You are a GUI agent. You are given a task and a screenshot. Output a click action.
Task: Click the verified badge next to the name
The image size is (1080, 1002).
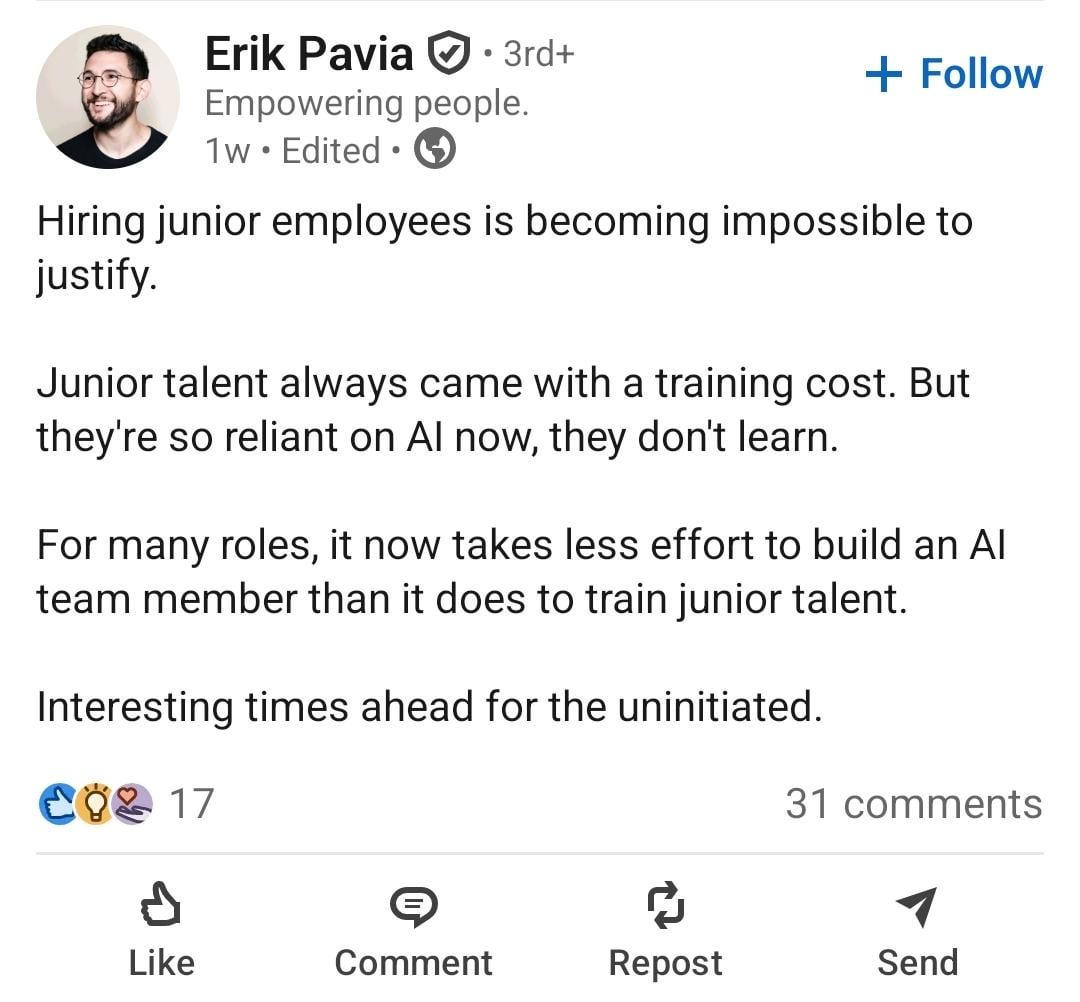coord(449,53)
